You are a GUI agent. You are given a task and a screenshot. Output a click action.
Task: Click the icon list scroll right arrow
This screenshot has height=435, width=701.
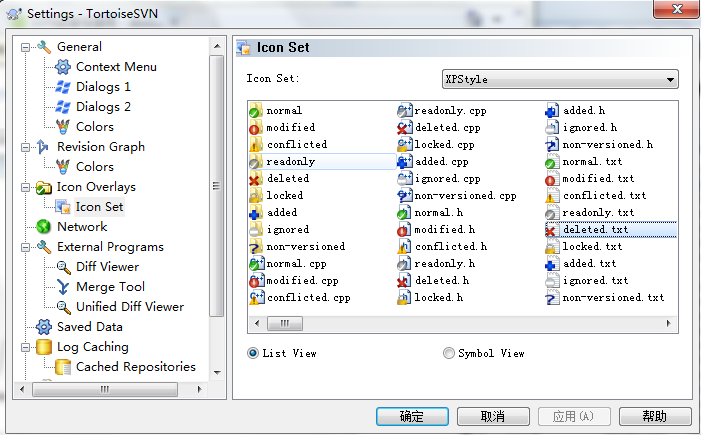(669, 323)
